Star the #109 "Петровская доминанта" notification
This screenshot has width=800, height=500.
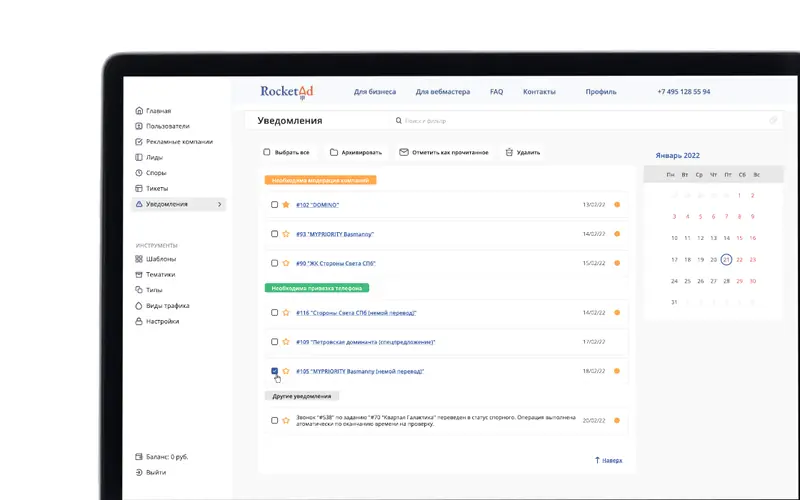(286, 342)
